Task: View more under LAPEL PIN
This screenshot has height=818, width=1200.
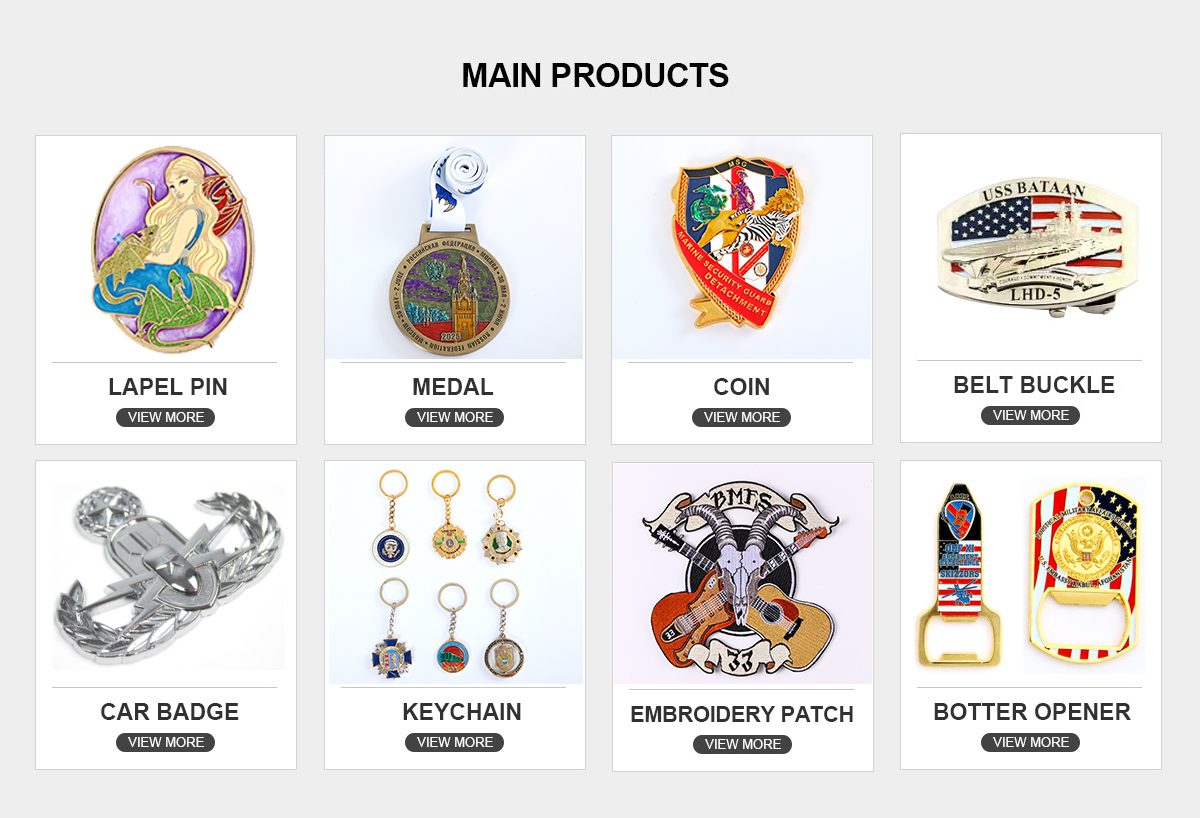Action: click(x=166, y=417)
